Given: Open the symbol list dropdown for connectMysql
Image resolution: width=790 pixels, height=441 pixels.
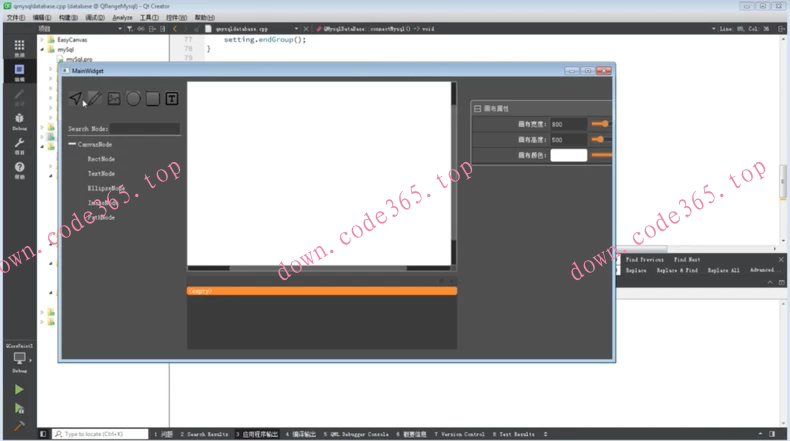Looking at the screenshot, I should [x=713, y=29].
